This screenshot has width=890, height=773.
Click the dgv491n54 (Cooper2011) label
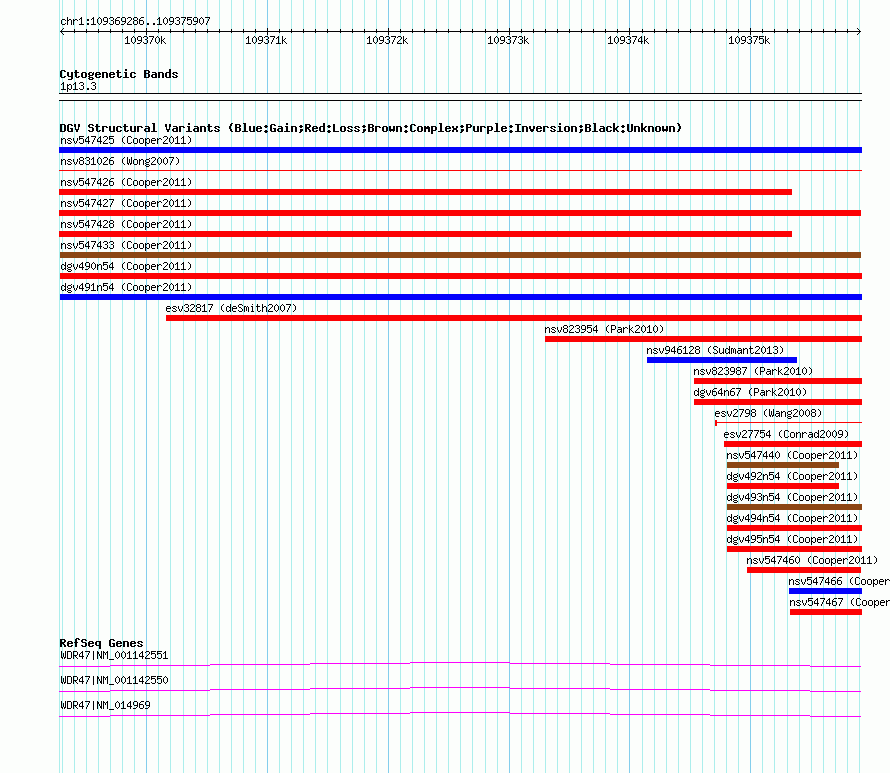coord(126,287)
